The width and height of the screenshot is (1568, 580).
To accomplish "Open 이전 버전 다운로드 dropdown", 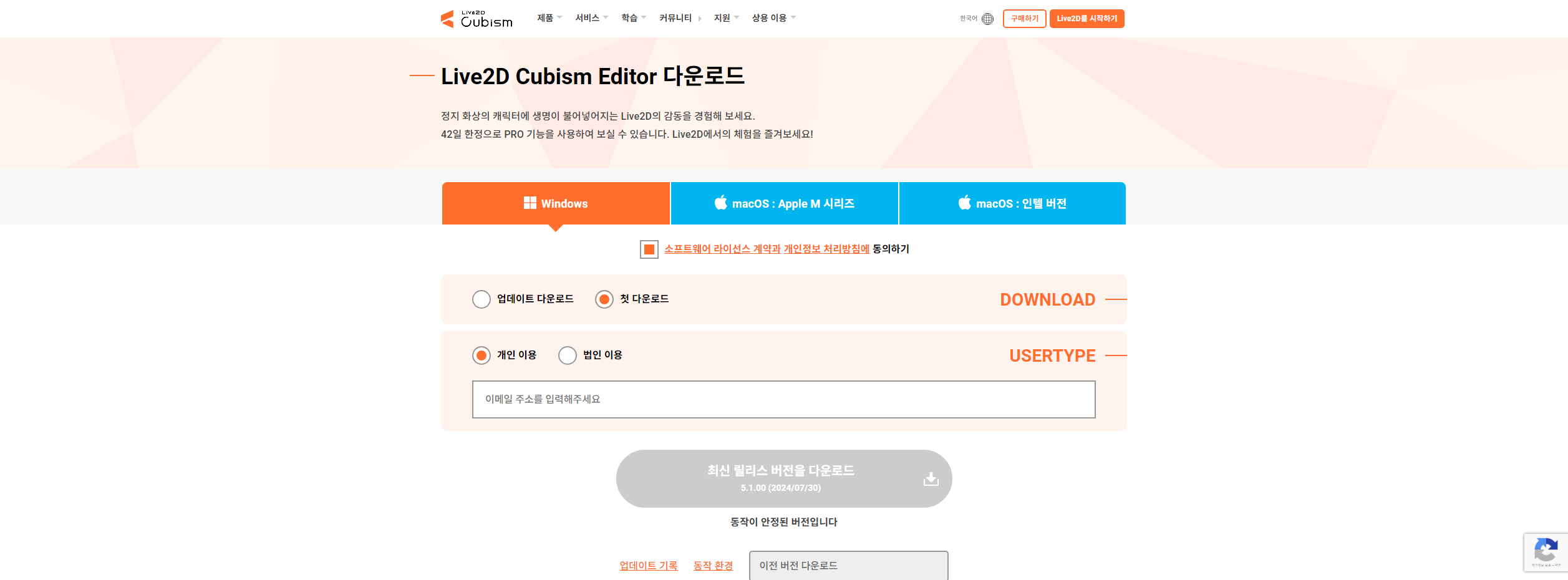I will (849, 565).
